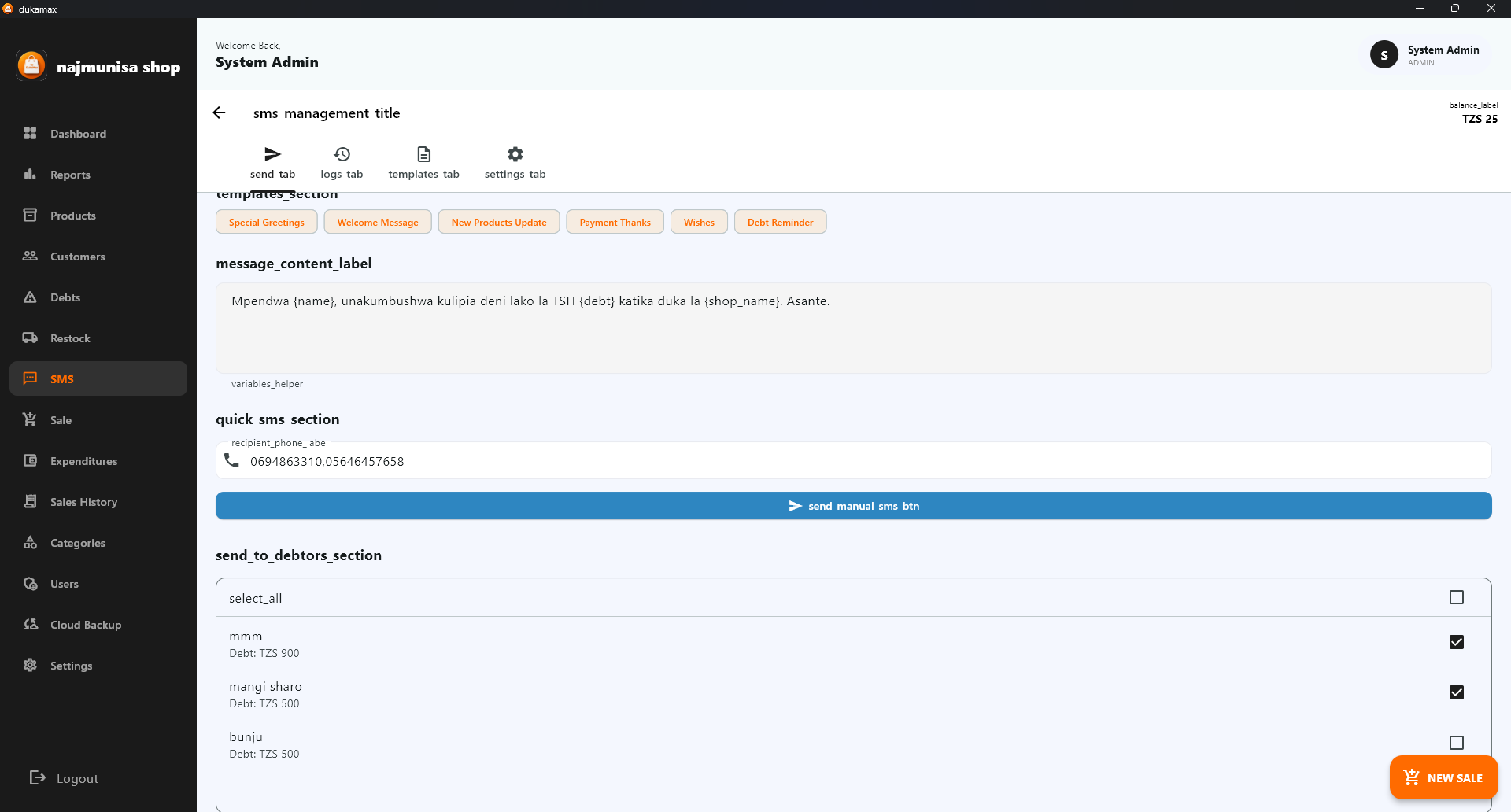Check the bunju debtor checkbox

(1457, 743)
